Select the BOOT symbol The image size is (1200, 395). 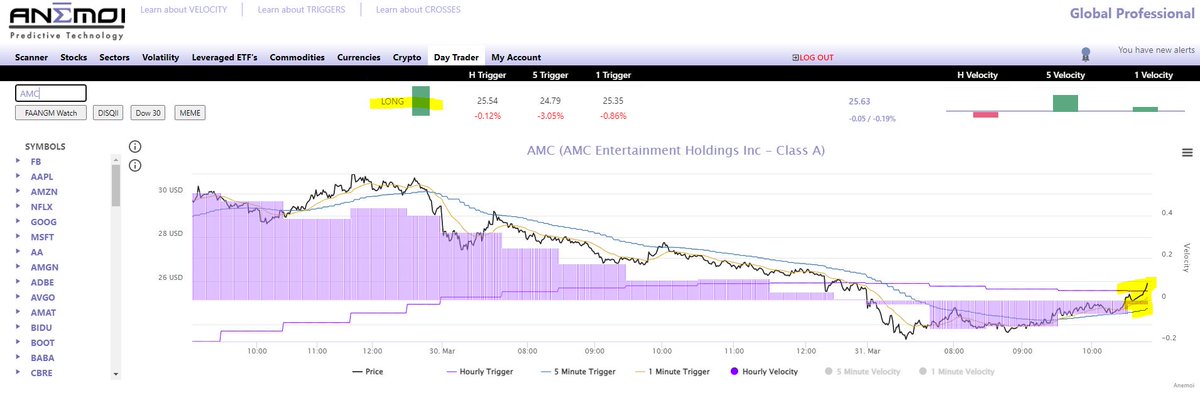[42, 344]
